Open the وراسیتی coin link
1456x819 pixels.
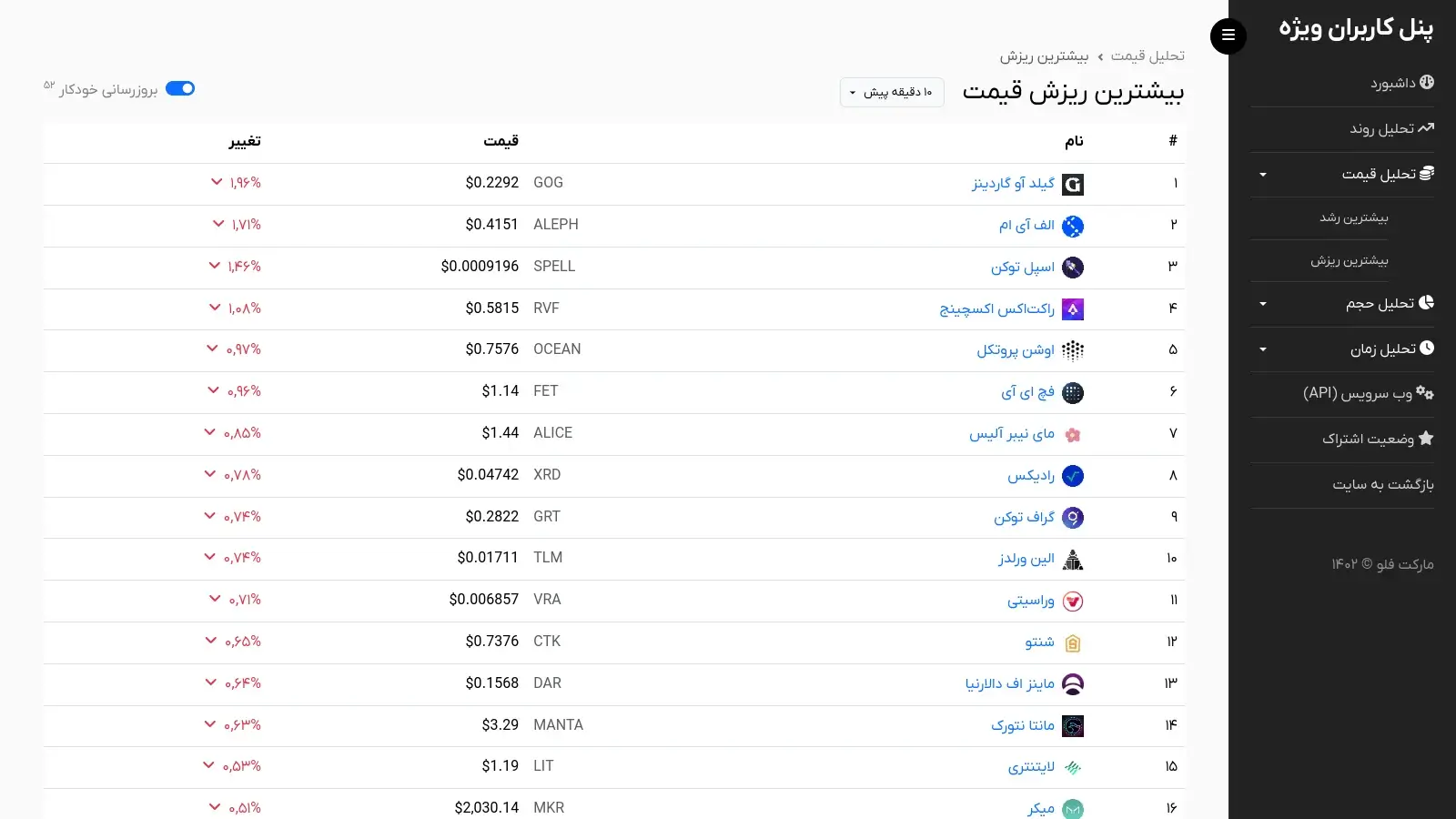(x=1031, y=601)
